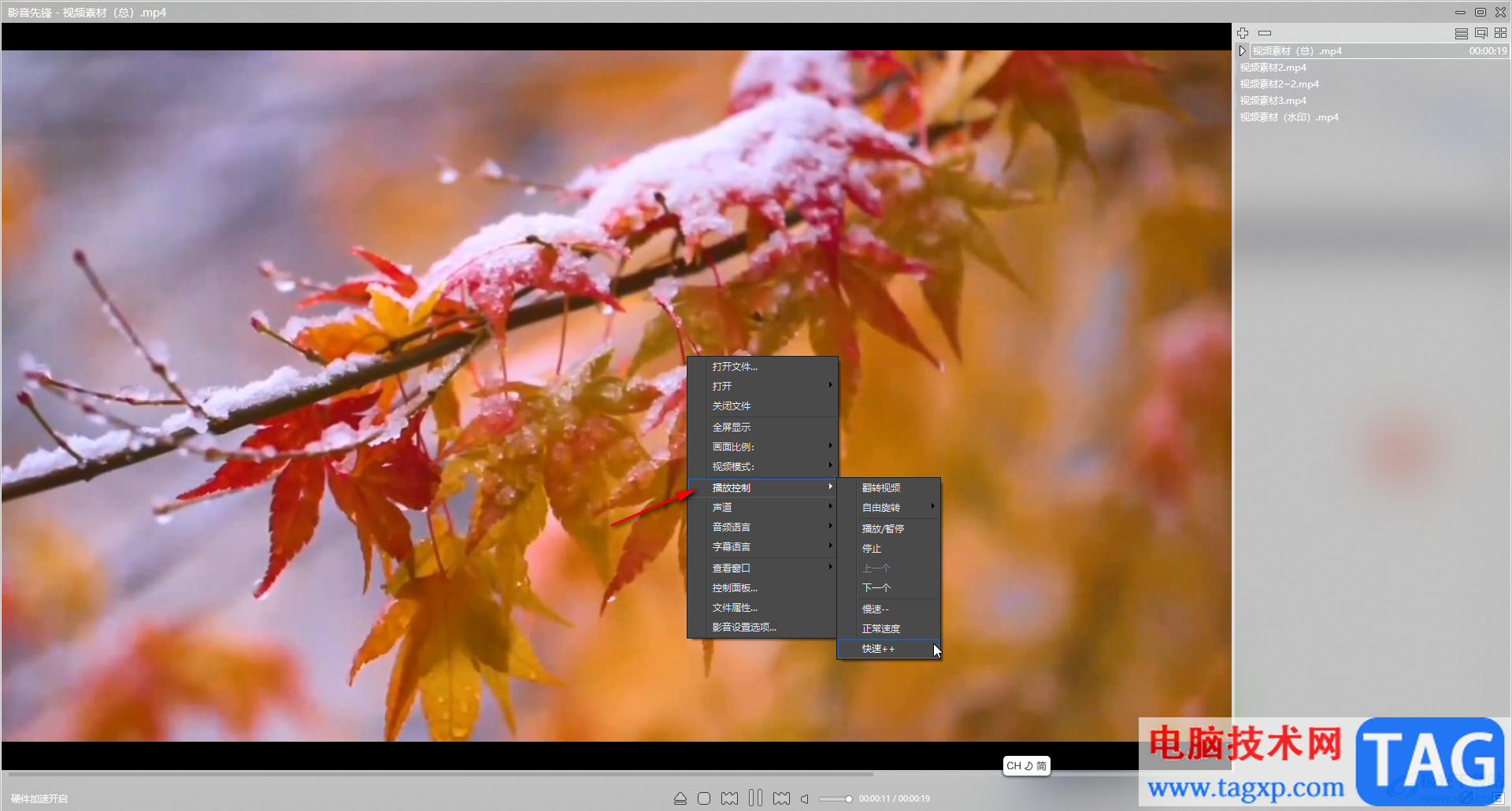Choose 播放/暂停 in the playback submenu
The image size is (1512, 811).
(x=889, y=529)
